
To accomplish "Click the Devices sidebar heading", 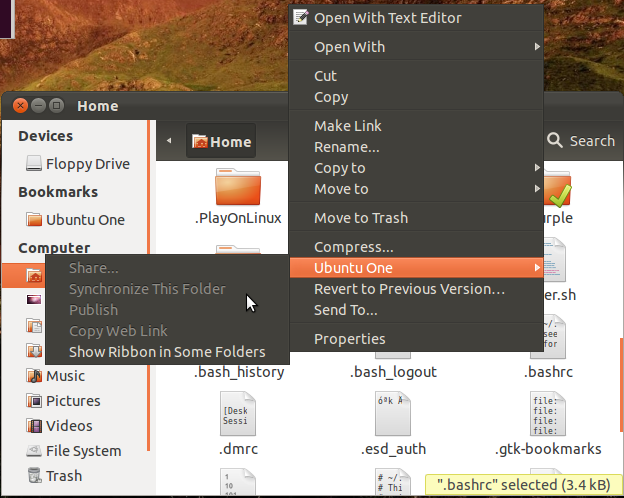I will [46, 136].
